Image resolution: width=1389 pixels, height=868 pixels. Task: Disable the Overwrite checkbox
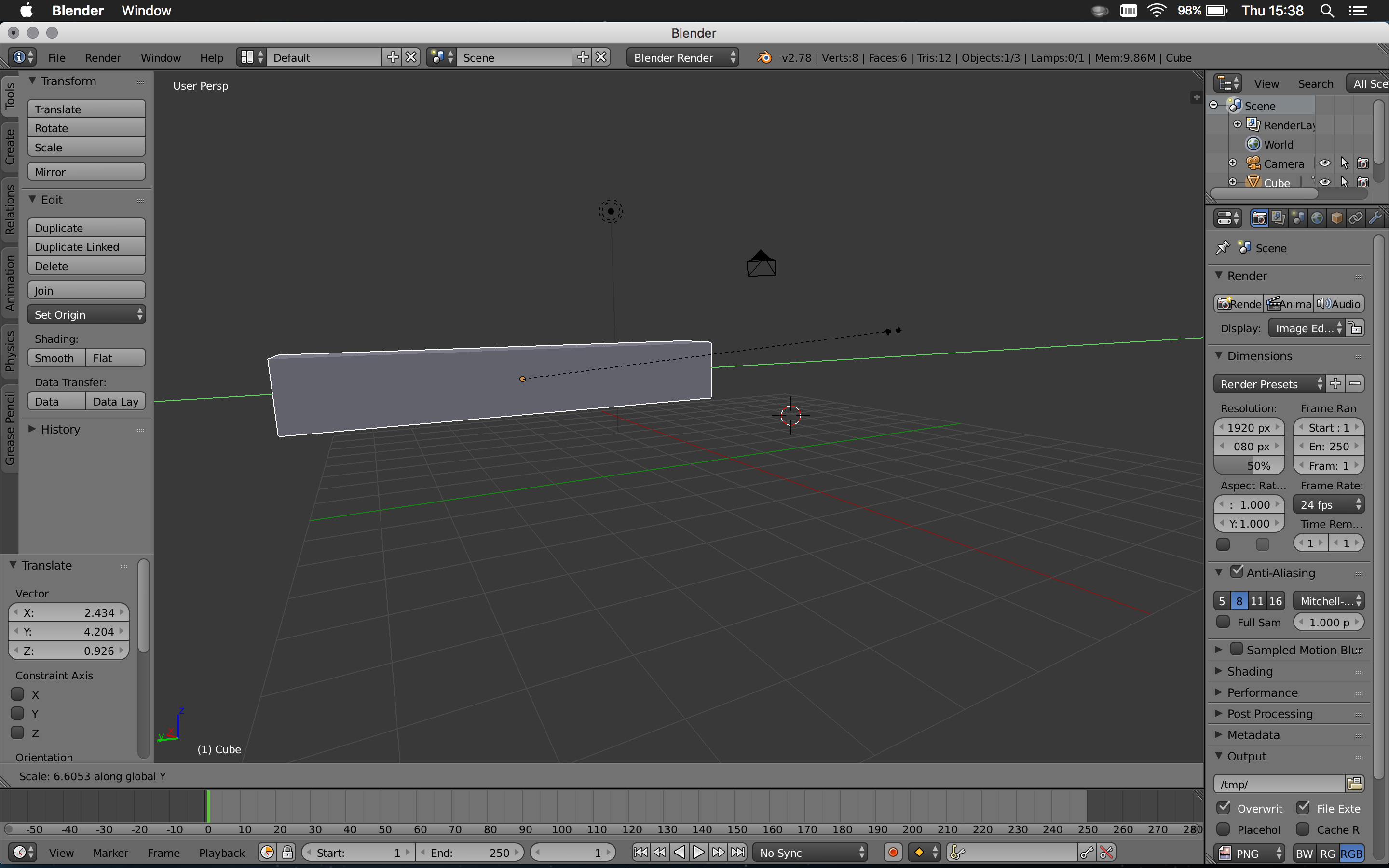[x=1223, y=808]
